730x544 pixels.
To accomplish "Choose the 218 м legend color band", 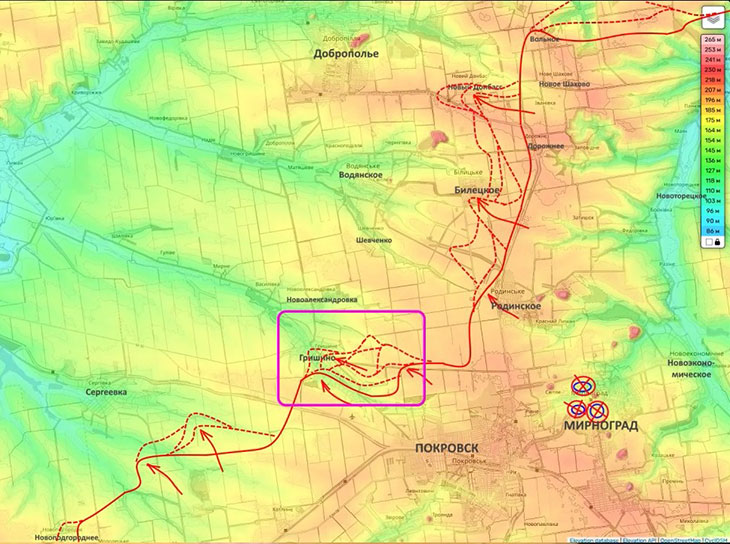I will 712,78.
